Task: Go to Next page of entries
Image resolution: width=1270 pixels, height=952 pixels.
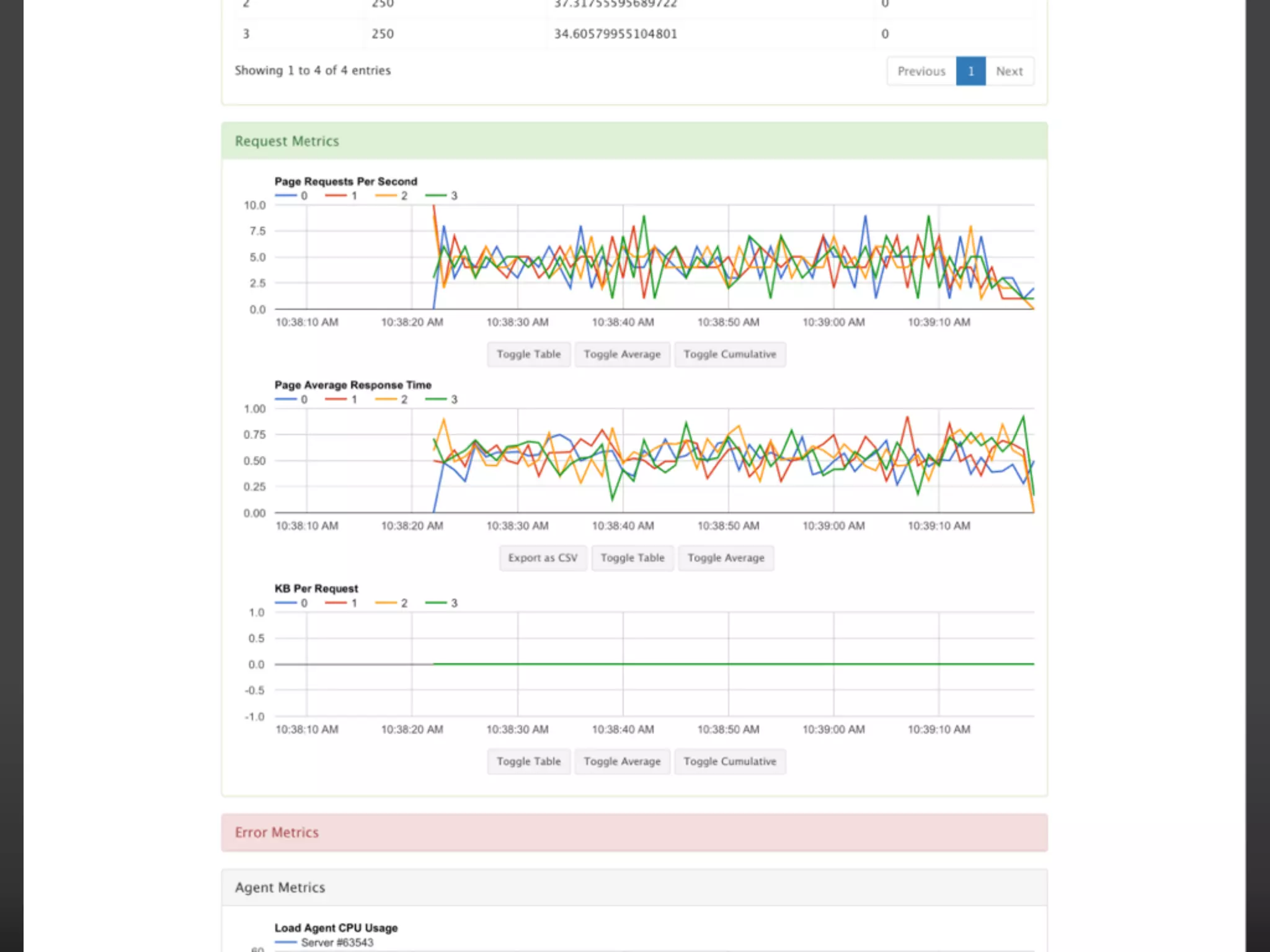Action: 1009,71
